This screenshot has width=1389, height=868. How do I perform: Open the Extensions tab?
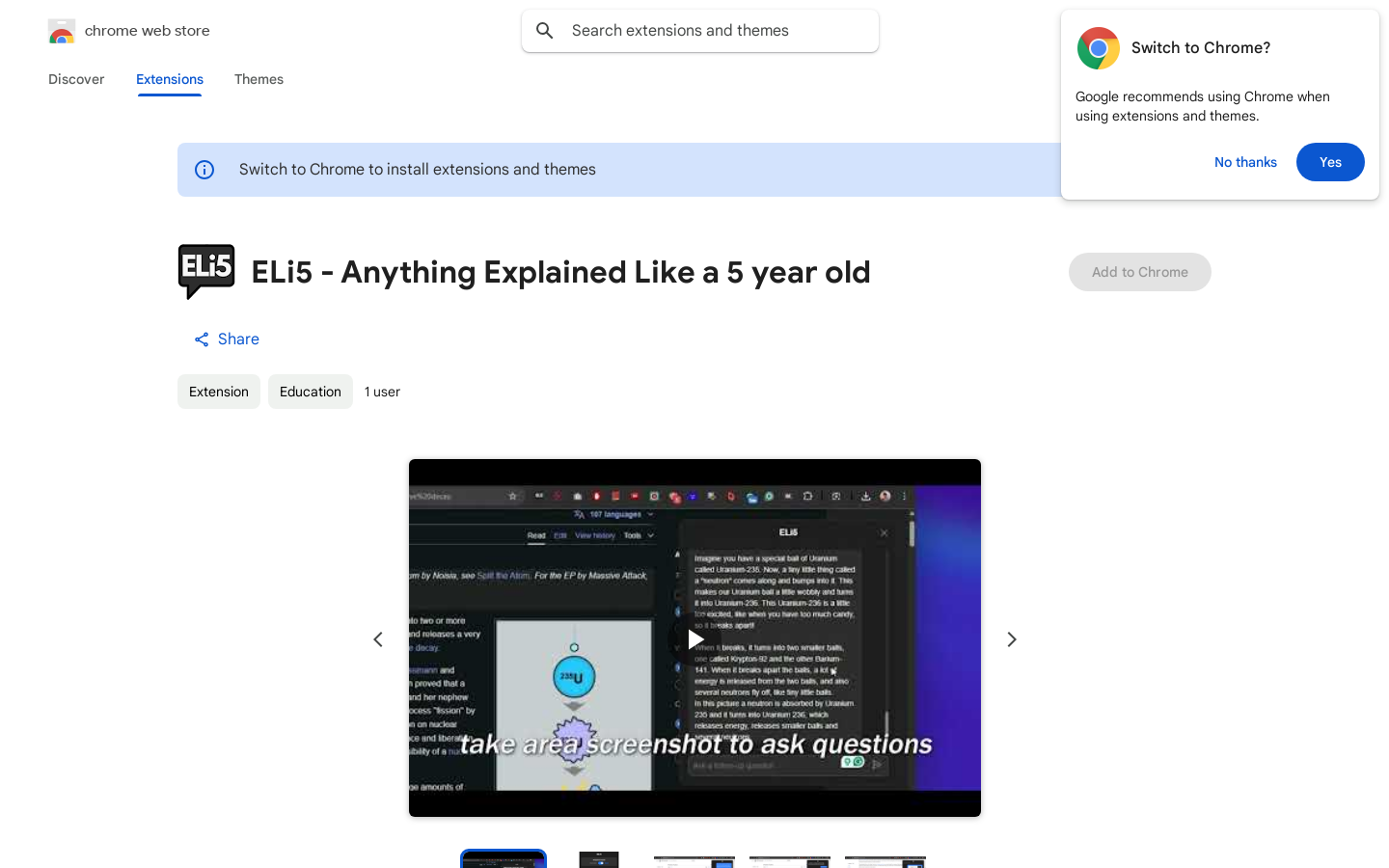(170, 79)
